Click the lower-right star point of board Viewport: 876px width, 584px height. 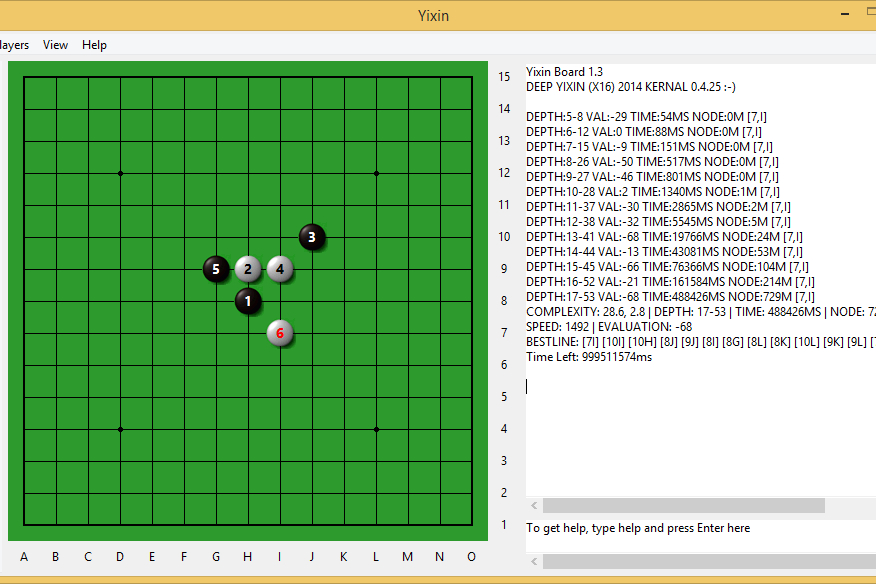377,429
